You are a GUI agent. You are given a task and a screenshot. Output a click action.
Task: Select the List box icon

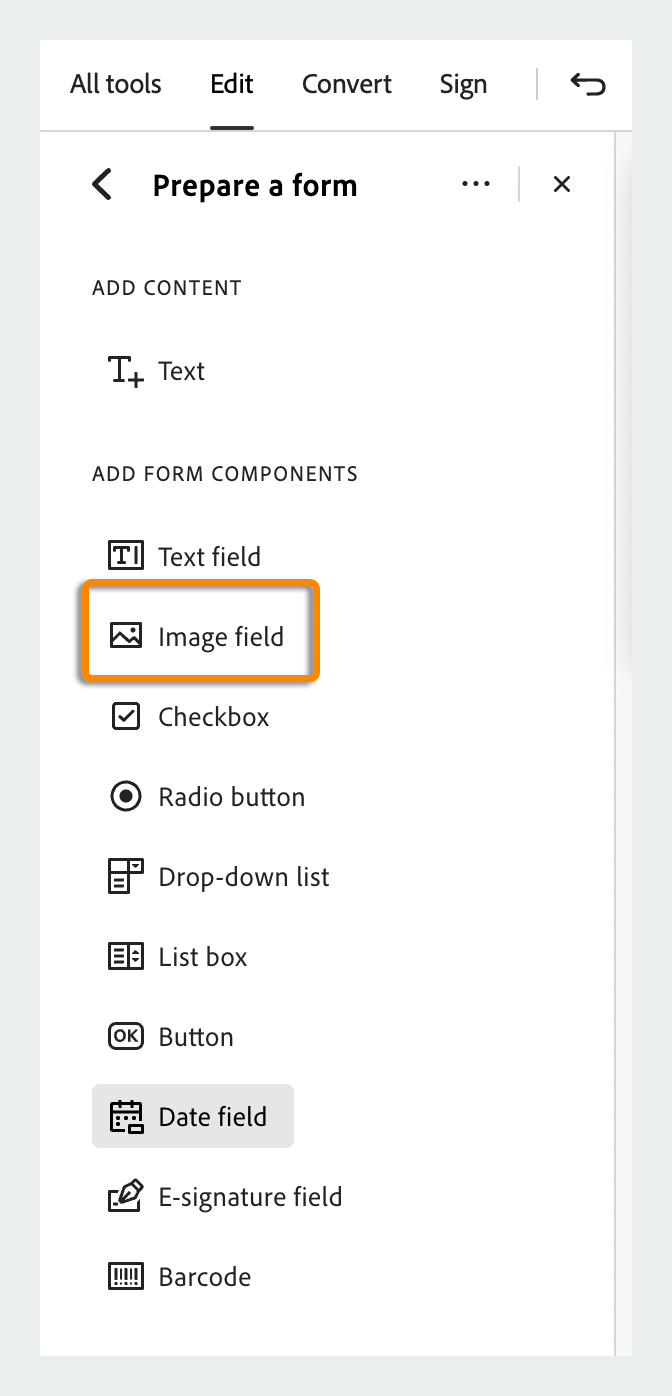coord(126,957)
